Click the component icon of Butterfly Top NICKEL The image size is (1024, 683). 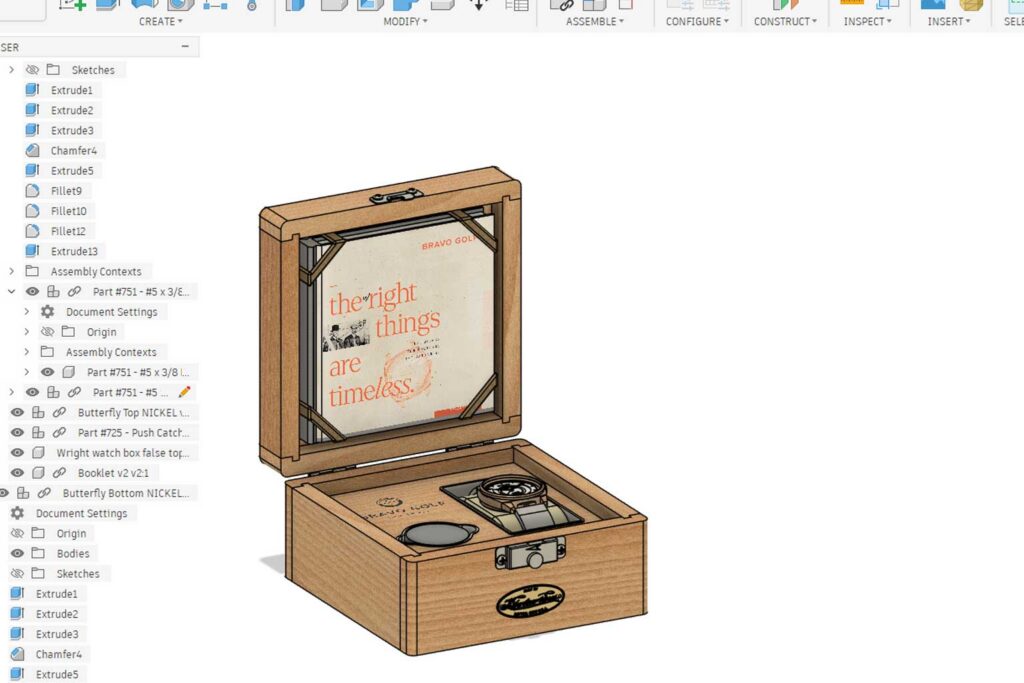(38, 412)
